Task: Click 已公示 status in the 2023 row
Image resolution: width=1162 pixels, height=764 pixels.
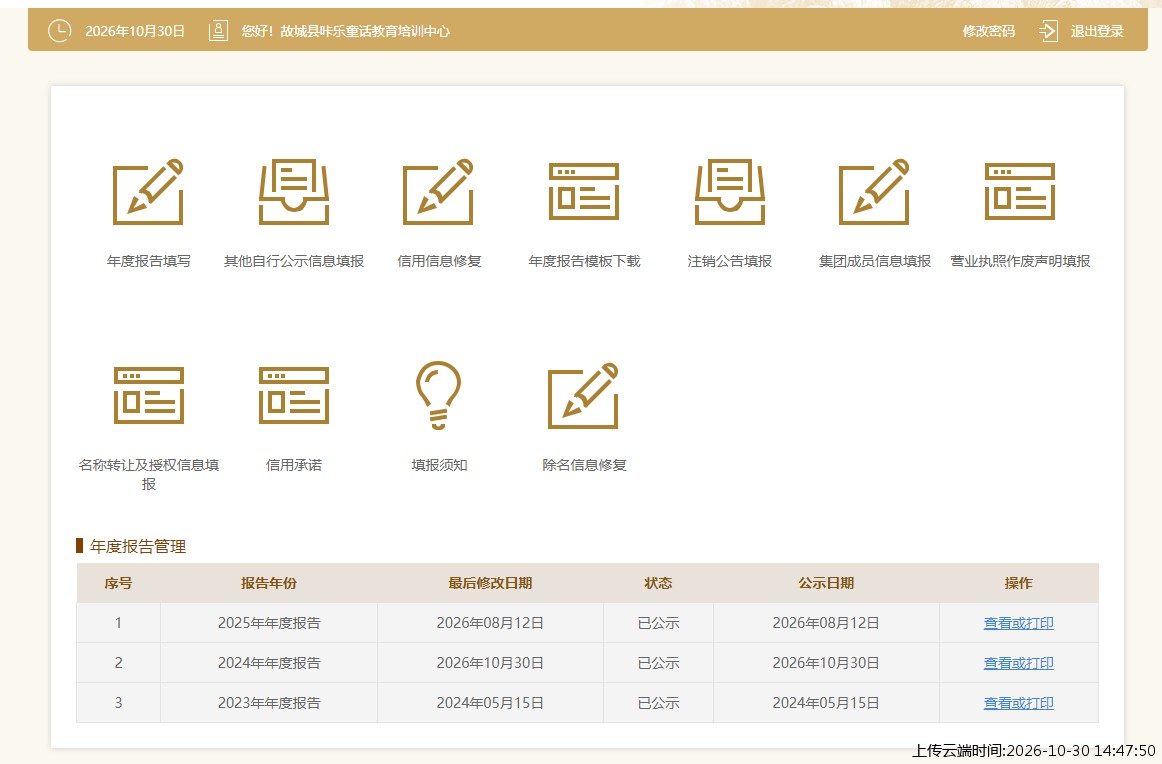Action: (658, 703)
